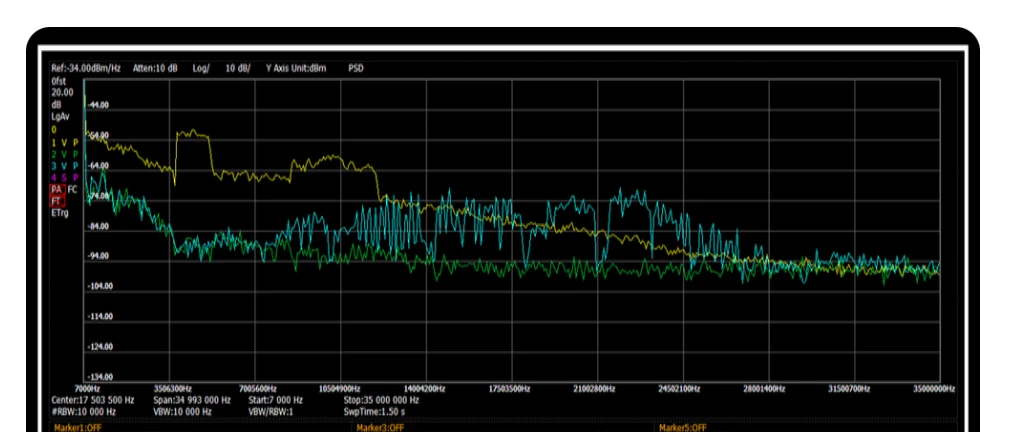
Task: Select the green trace 2 indicator
Action: click(x=64, y=154)
